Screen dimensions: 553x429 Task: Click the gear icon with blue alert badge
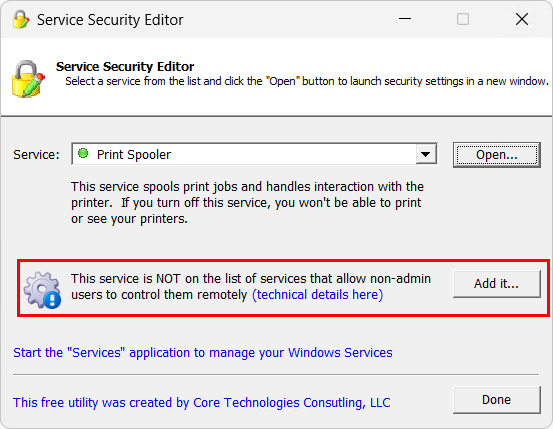coord(42,290)
